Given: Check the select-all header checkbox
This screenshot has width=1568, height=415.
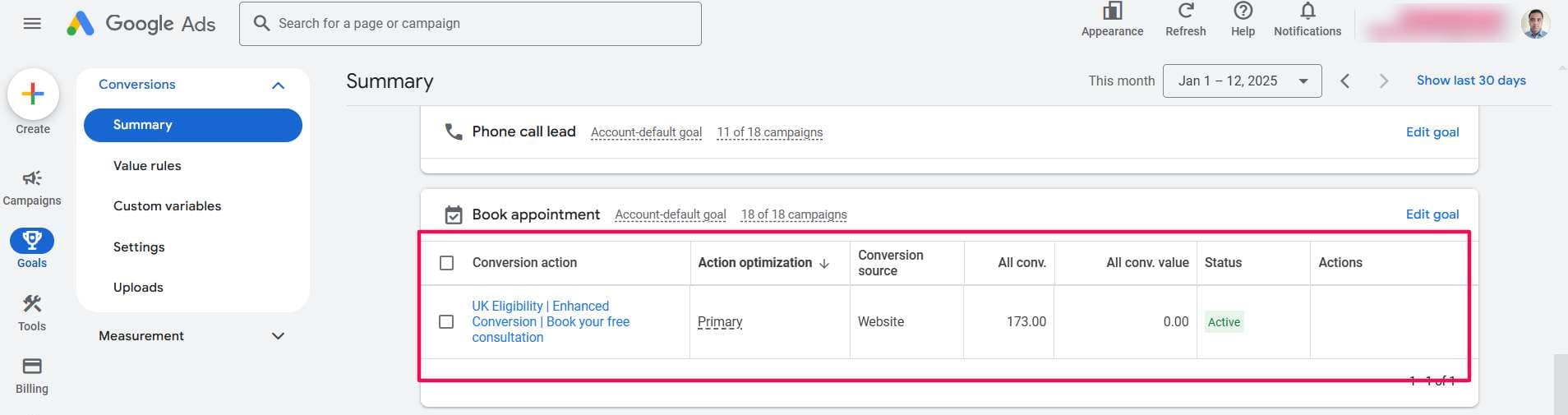Looking at the screenshot, I should (446, 263).
